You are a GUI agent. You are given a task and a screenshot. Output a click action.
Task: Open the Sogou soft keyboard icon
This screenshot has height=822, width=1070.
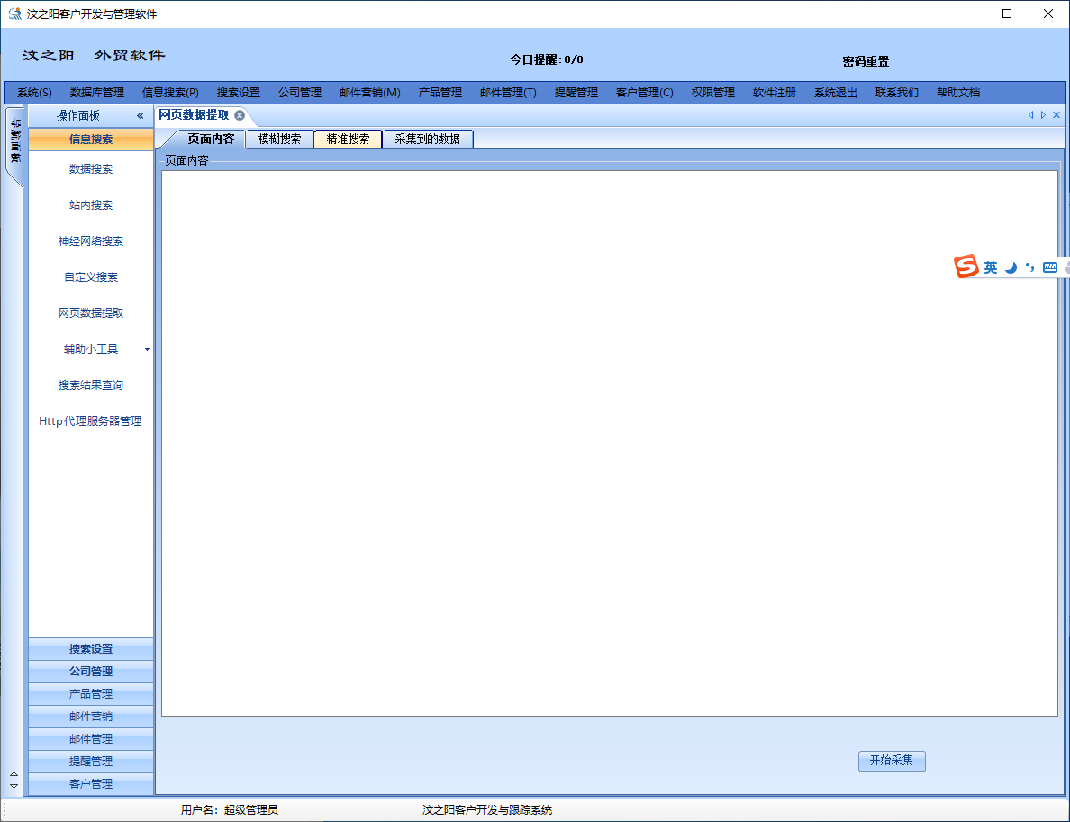[x=1050, y=268]
